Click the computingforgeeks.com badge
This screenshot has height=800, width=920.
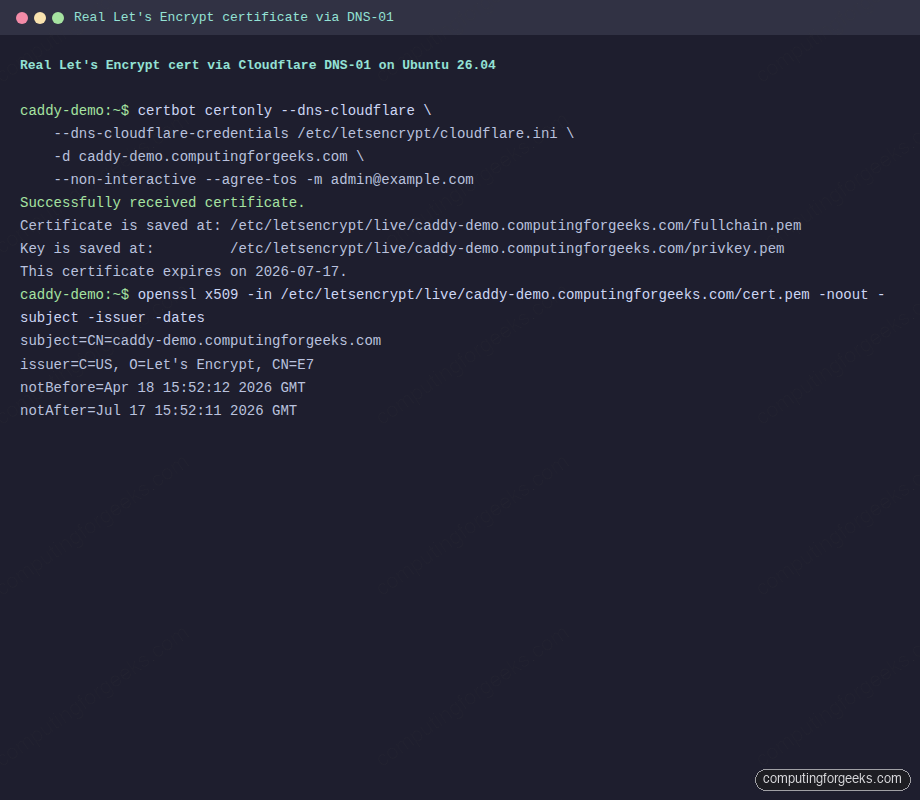[x=831, y=779]
